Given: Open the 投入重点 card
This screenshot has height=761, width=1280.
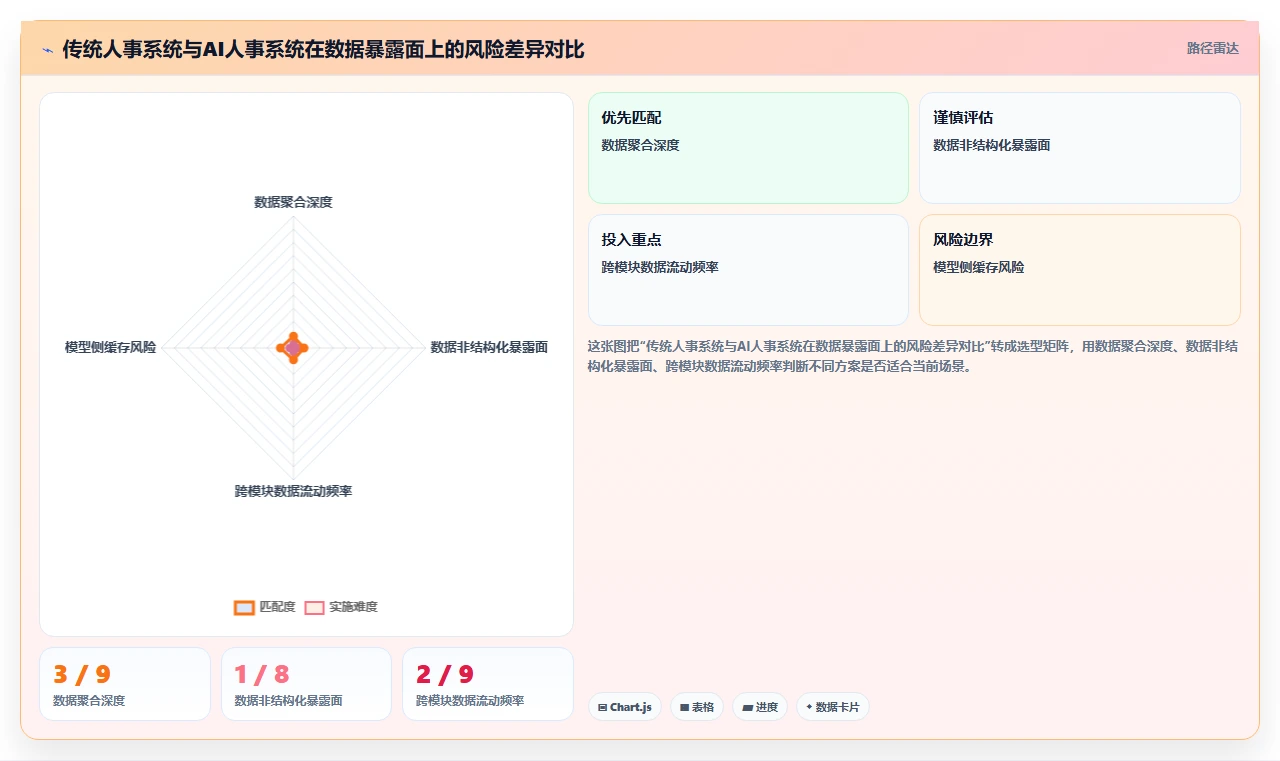Looking at the screenshot, I should [x=748, y=270].
